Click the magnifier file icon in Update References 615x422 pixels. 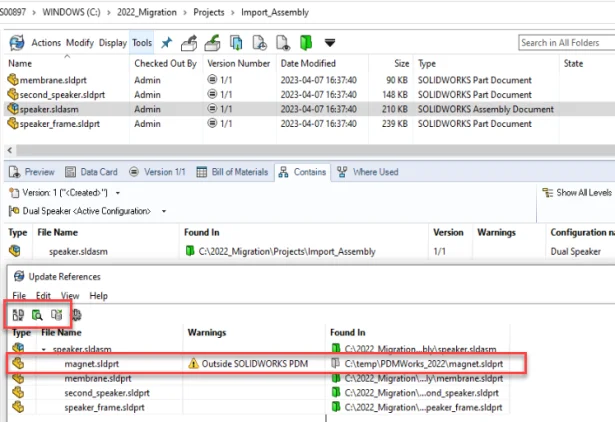[36, 314]
